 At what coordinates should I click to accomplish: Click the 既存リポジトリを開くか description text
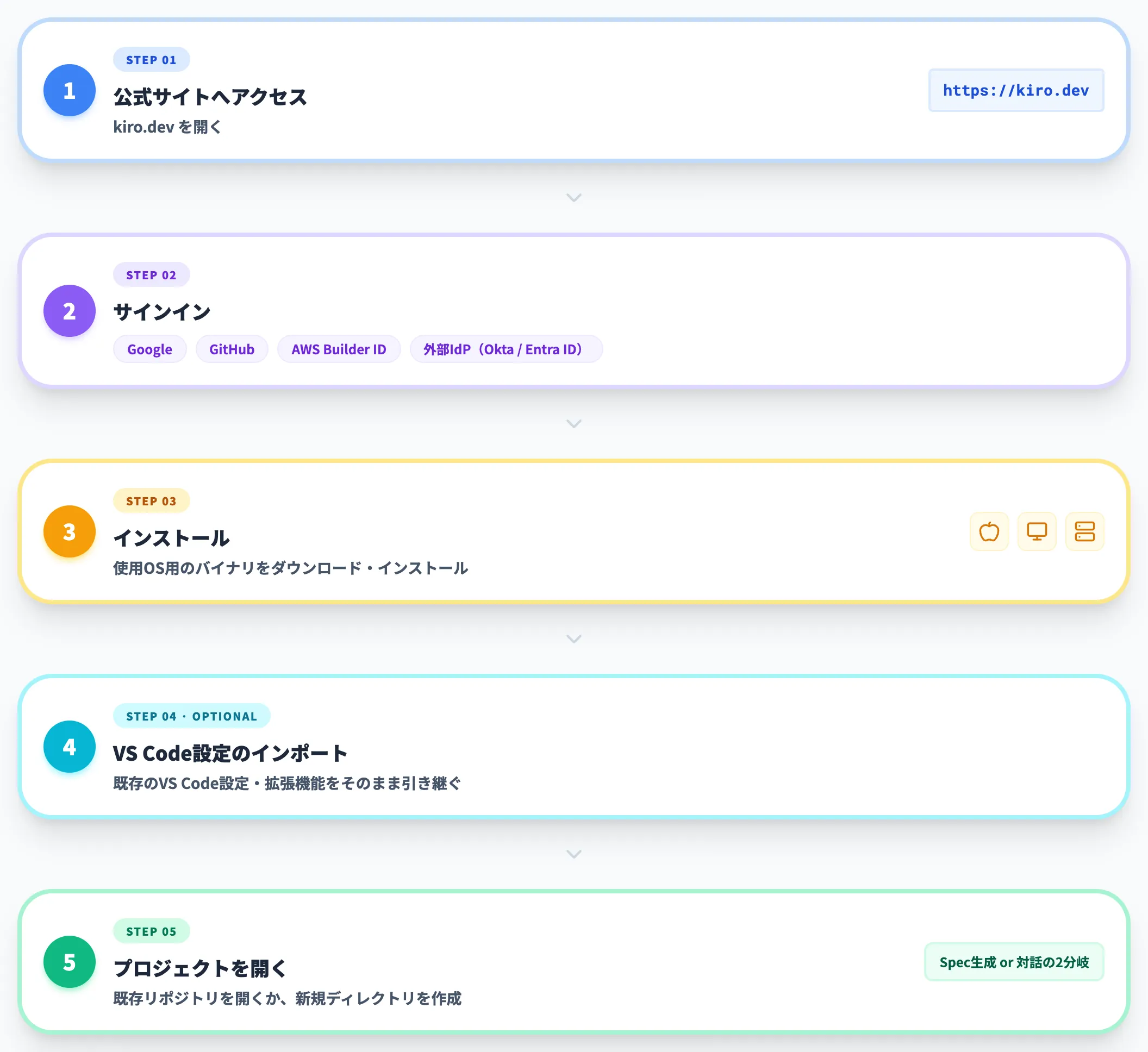(287, 999)
